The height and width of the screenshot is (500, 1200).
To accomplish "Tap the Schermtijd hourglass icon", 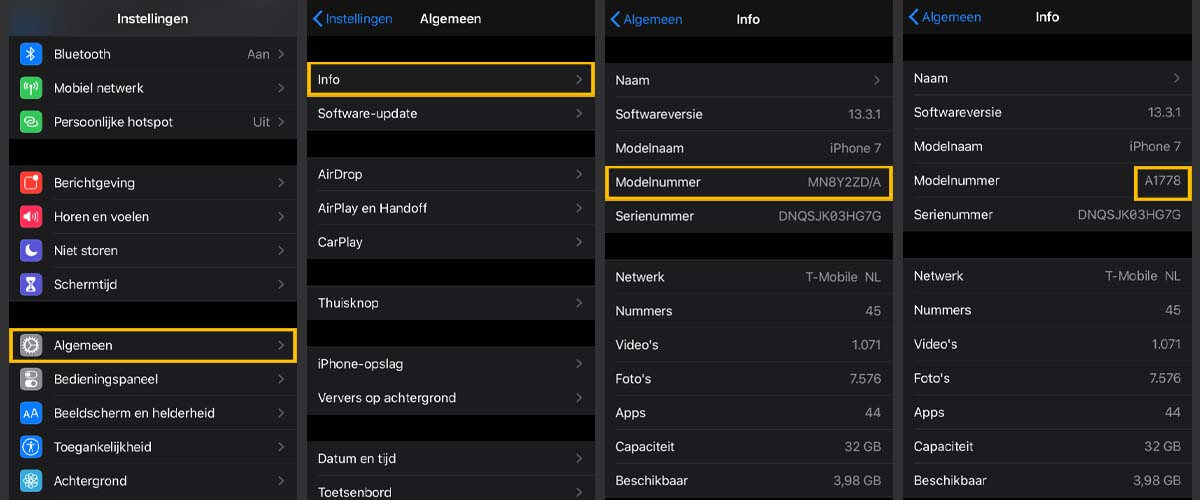I will [31, 285].
